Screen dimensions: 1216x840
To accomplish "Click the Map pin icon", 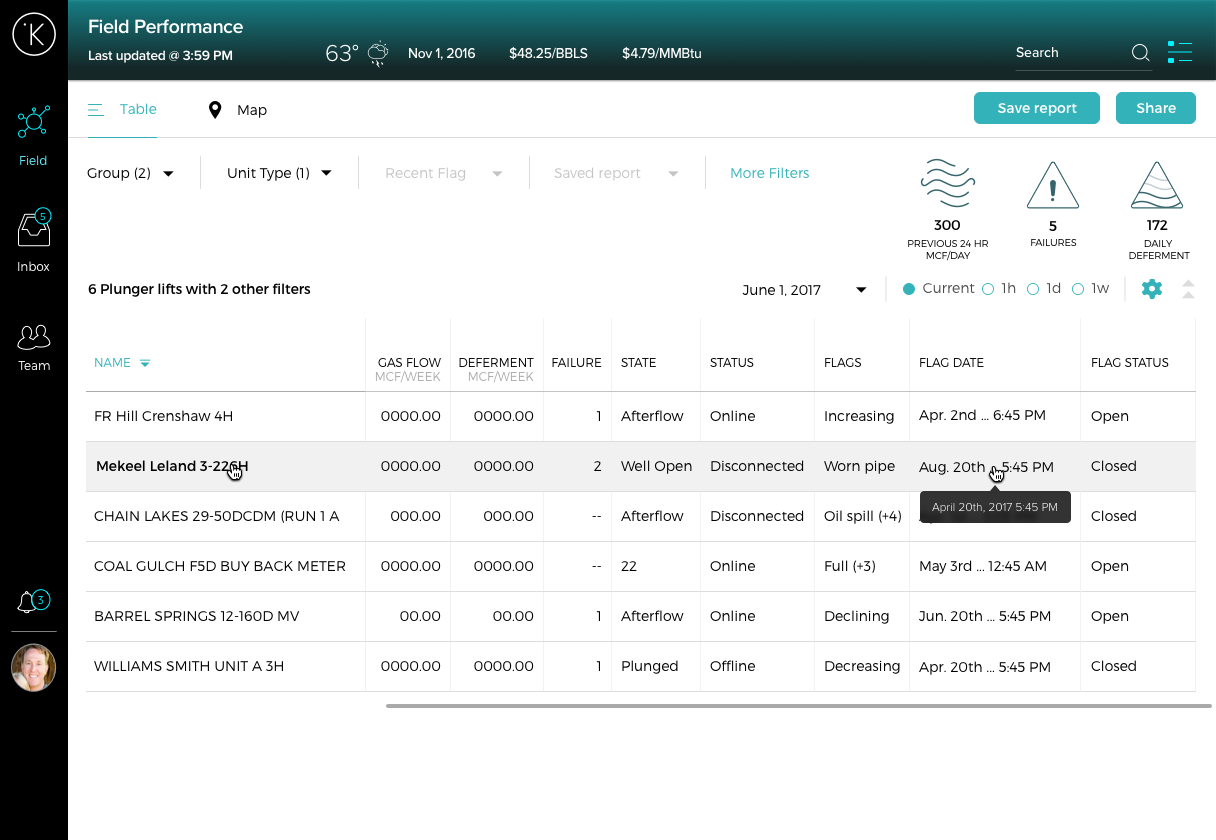I will 215,110.
